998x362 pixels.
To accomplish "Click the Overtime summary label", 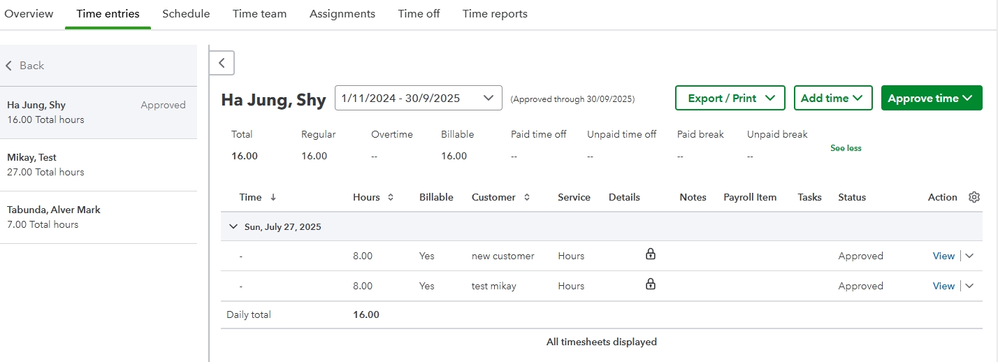I will coord(392,134).
